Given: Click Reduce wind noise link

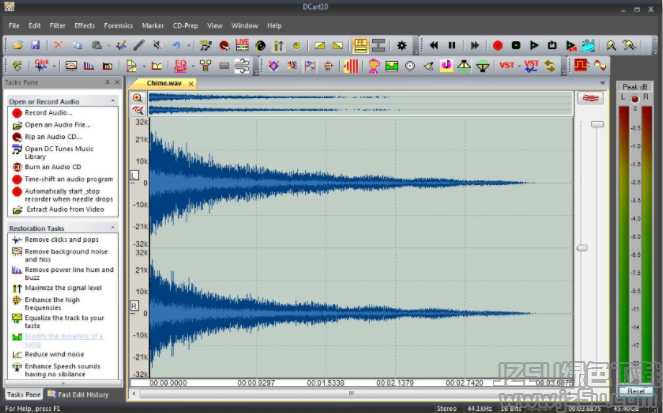Looking at the screenshot, I should click(55, 354).
